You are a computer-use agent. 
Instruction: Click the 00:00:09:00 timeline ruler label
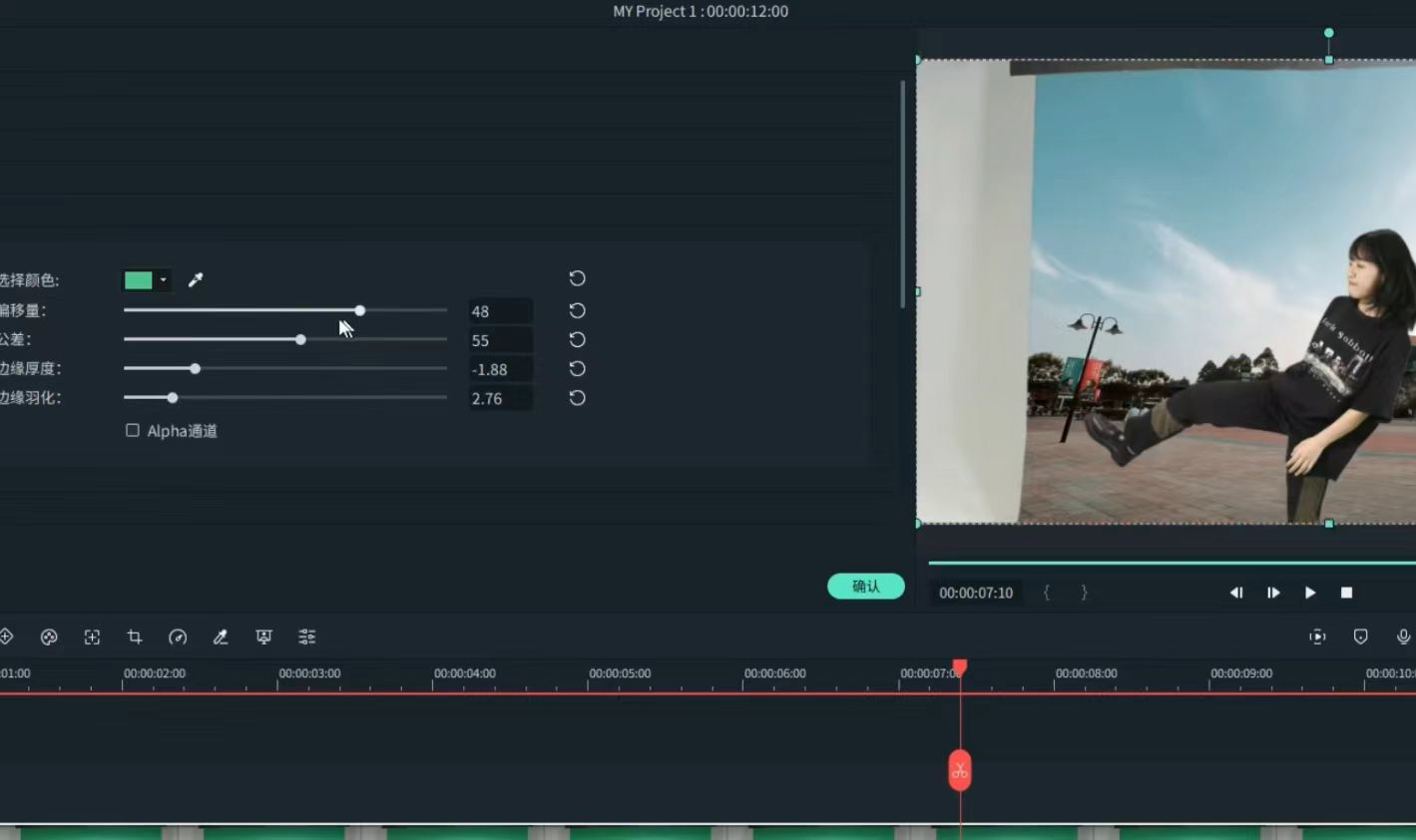1241,673
